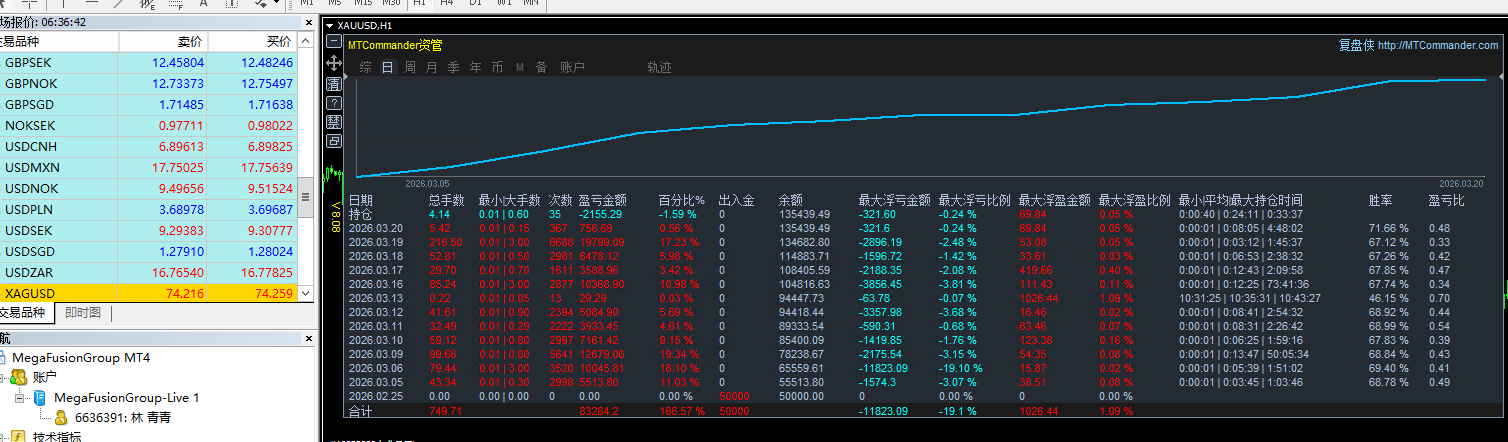This screenshot has width=1508, height=442.
Task: Expand the 技术指标 indicators node
Action: tap(3, 437)
